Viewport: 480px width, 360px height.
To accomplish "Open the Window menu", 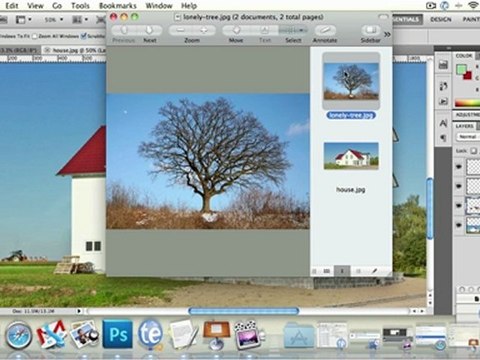I will [x=159, y=5].
